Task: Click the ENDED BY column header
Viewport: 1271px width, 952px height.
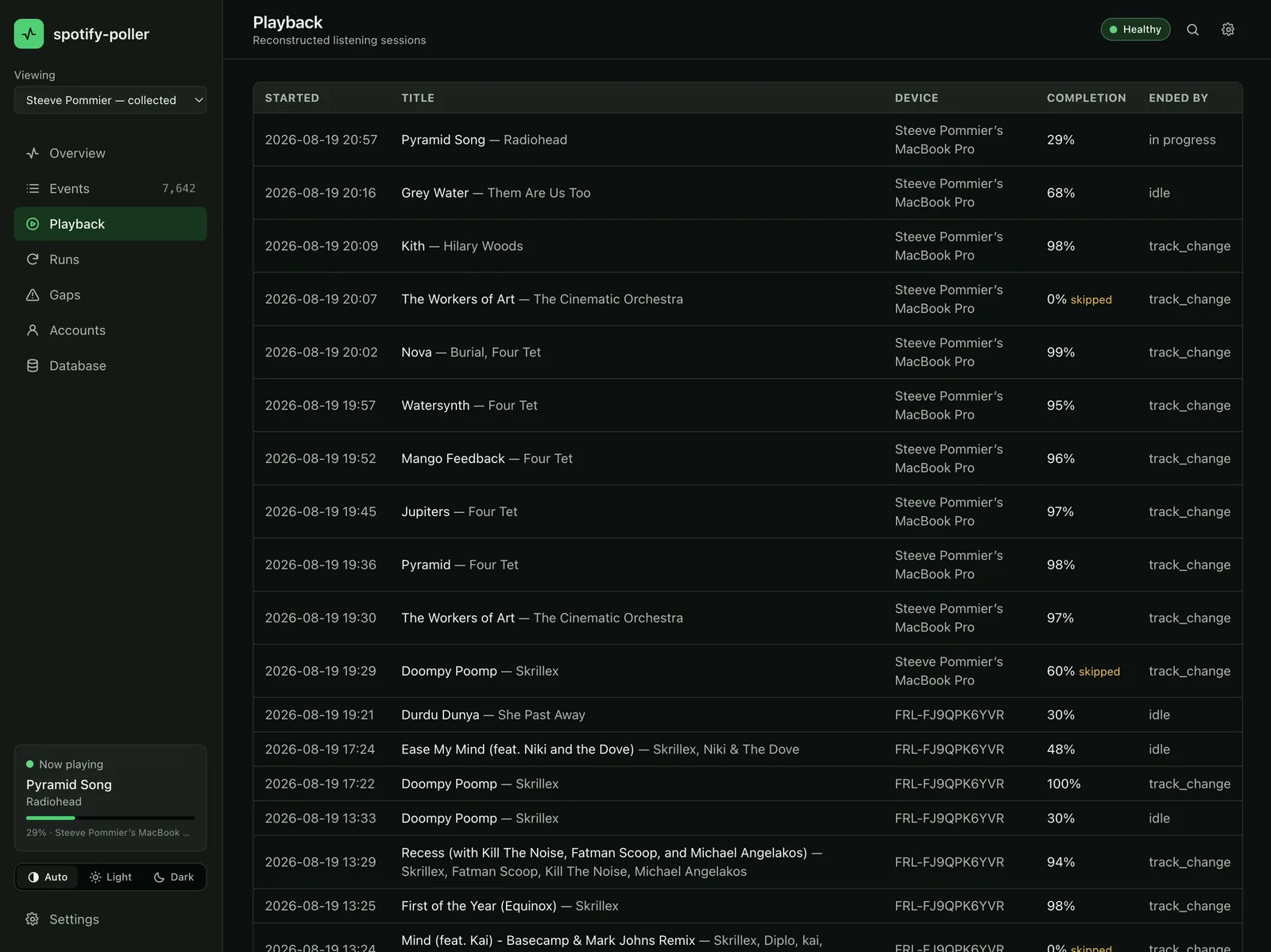Action: coord(1178,98)
